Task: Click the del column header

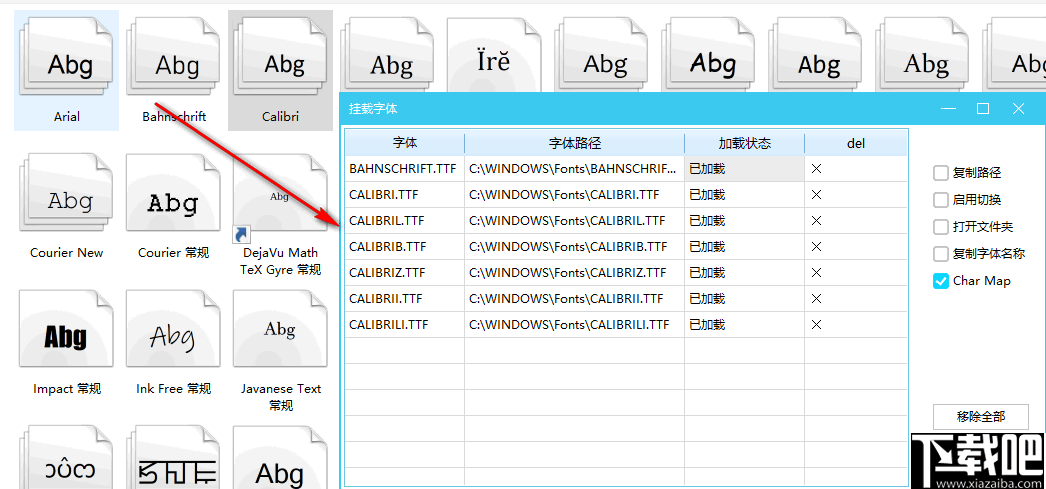Action: pos(856,143)
